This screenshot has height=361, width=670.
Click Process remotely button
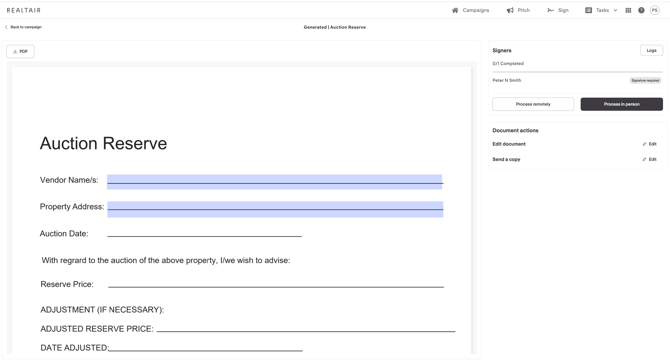pyautogui.click(x=533, y=104)
